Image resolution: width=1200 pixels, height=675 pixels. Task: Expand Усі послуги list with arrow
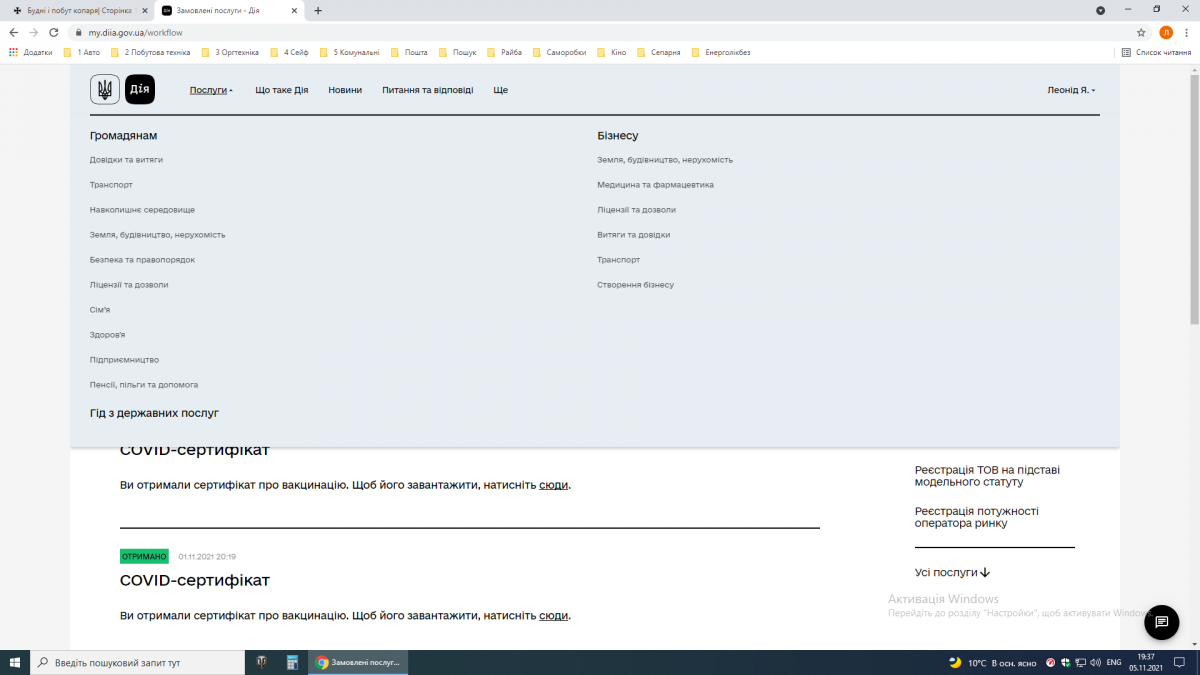tap(952, 573)
